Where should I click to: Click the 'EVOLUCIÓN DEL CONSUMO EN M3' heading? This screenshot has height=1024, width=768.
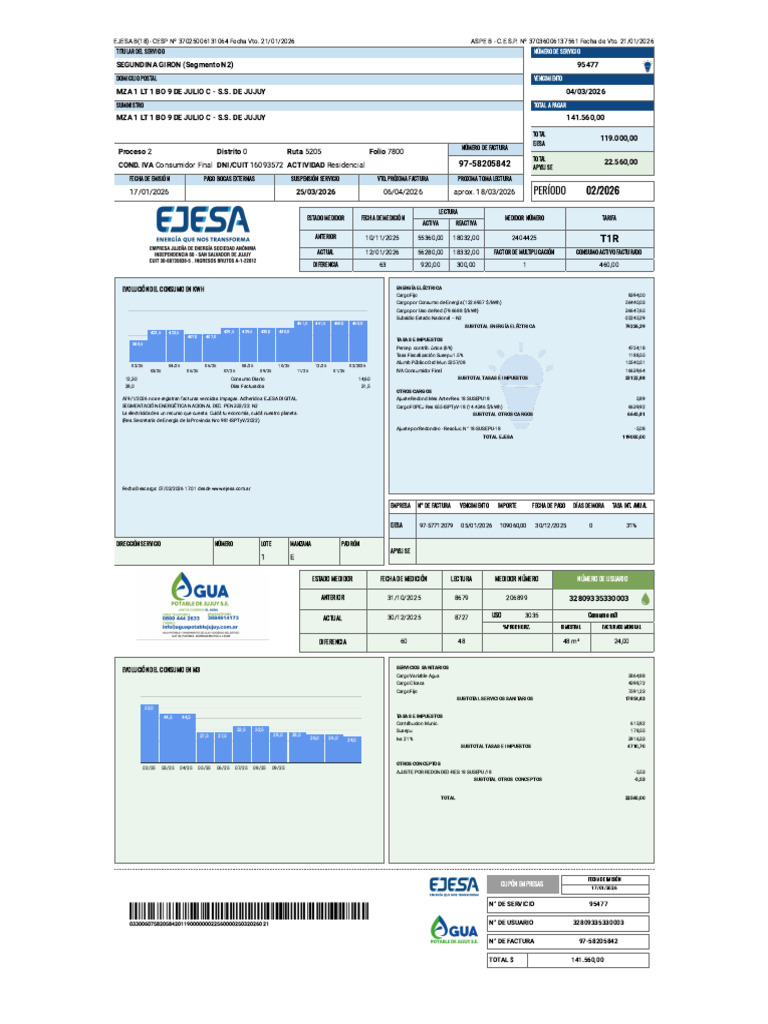pos(161,670)
